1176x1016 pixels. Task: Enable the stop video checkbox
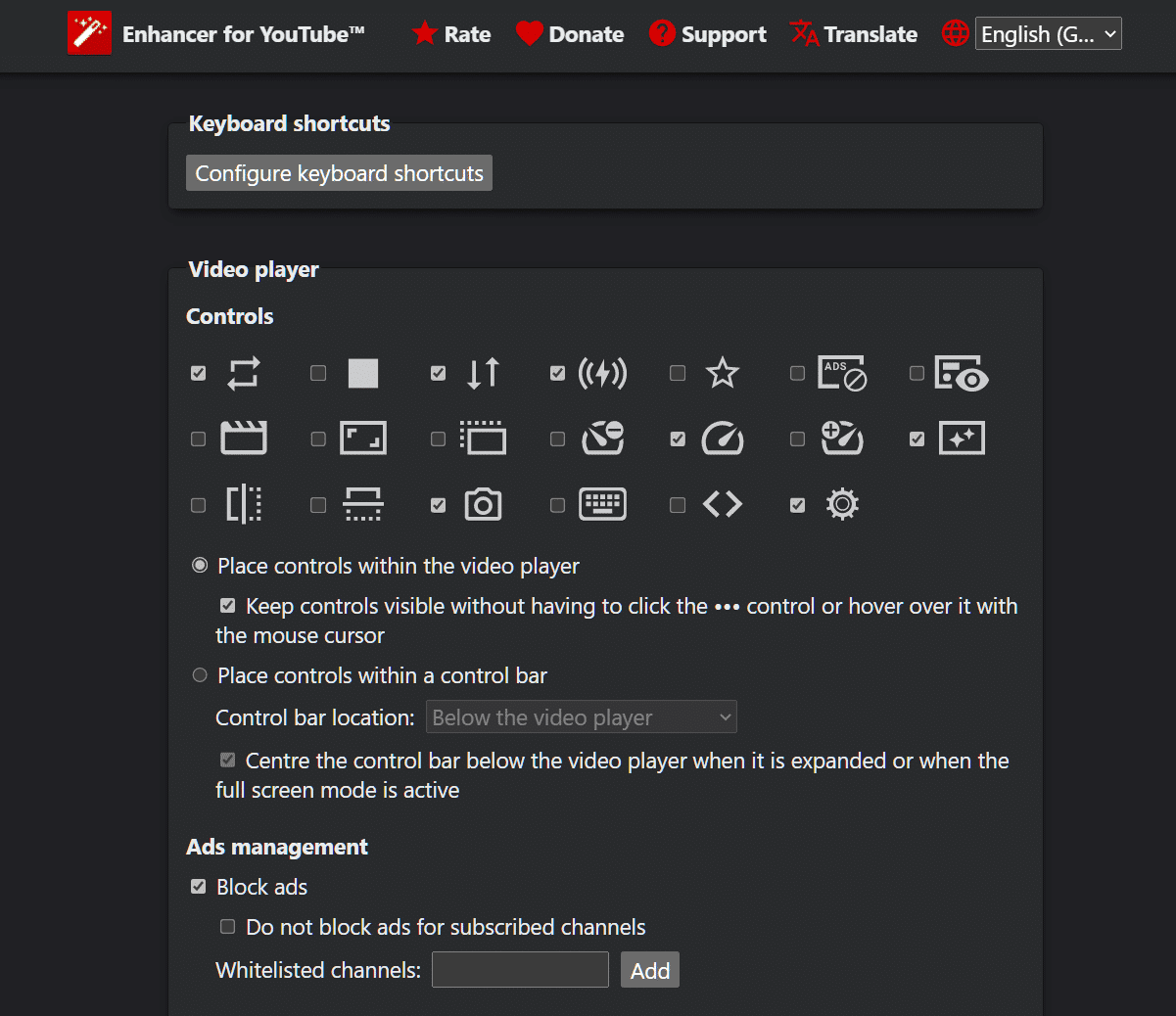[x=318, y=373]
